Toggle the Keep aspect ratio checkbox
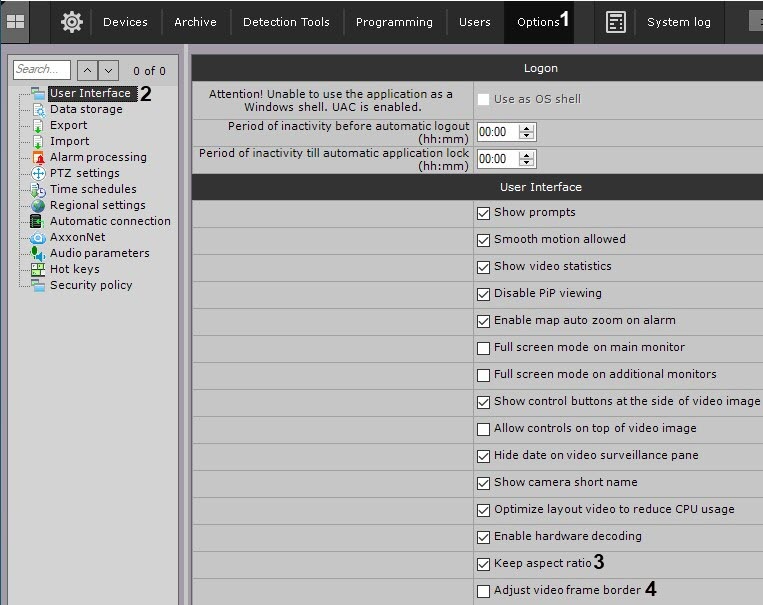The image size is (763, 605). point(484,564)
